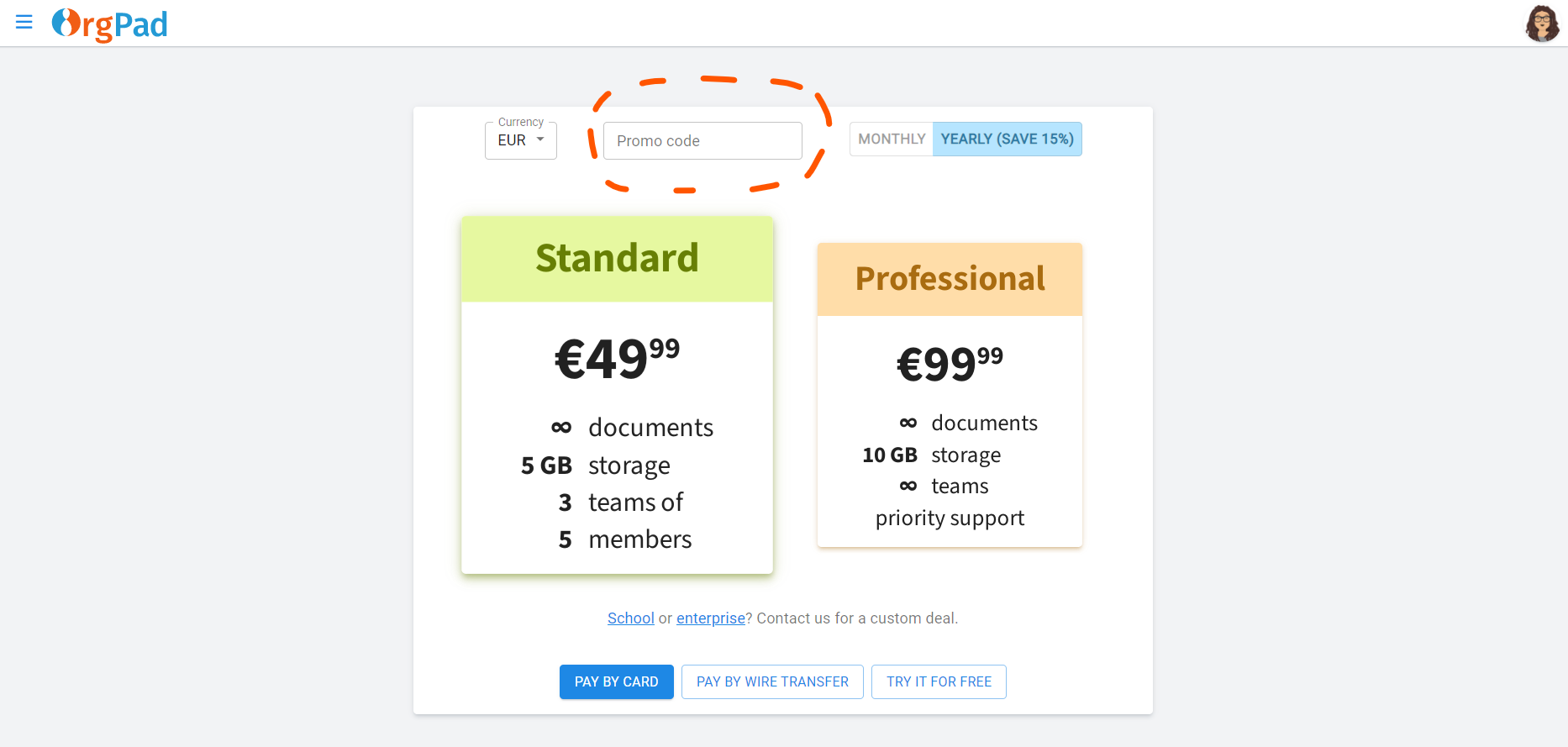This screenshot has width=1568, height=747.
Task: Open the School link
Action: [x=630, y=618]
